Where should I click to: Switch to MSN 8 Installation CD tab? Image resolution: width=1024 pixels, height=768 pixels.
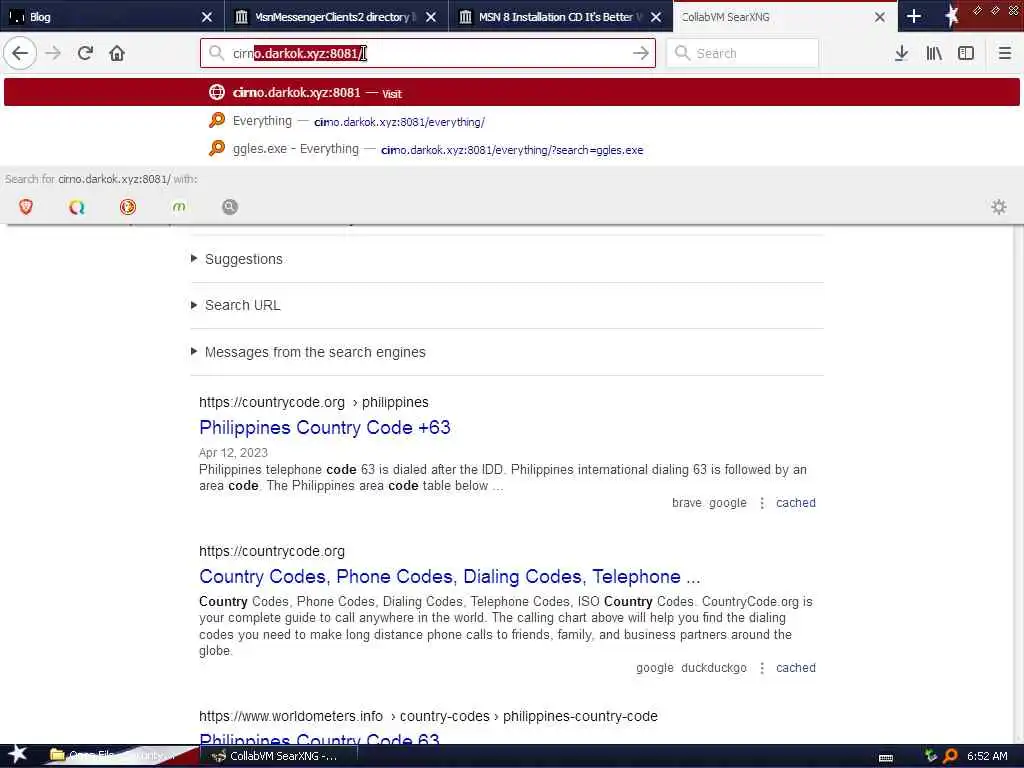[560, 16]
